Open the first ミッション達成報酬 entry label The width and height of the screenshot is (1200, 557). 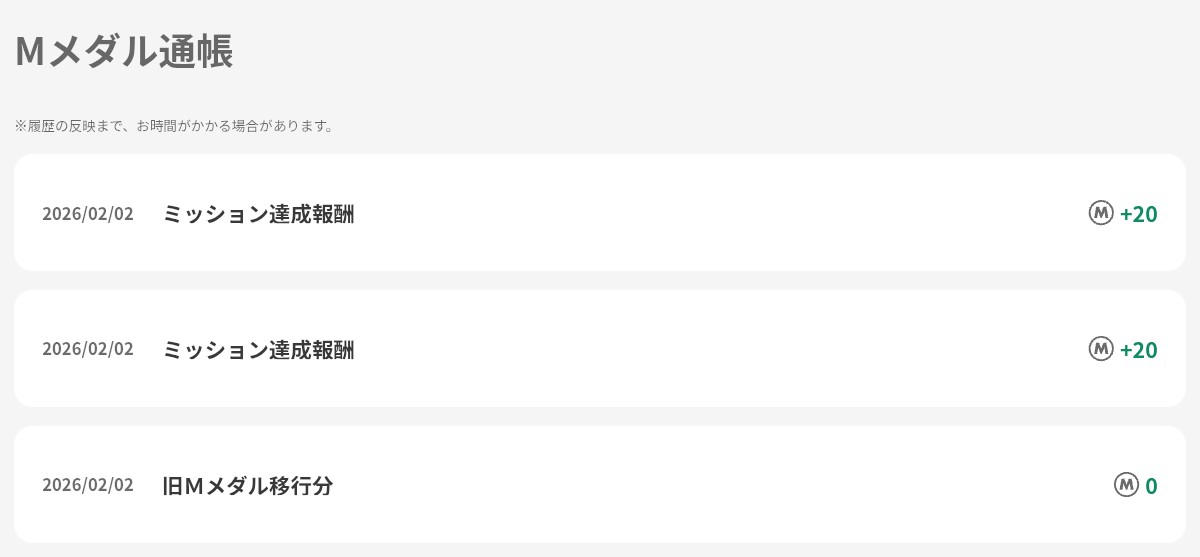point(258,214)
